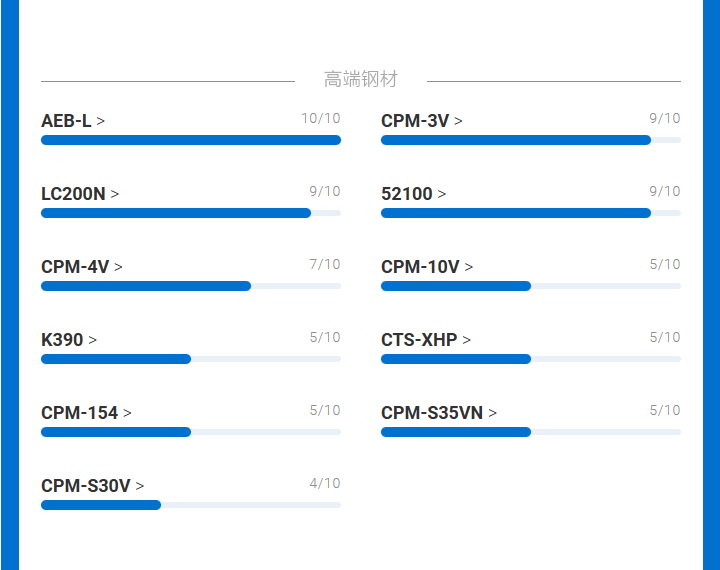Click the AEB-L rating progress bar
This screenshot has height=570, width=720.
click(x=191, y=140)
